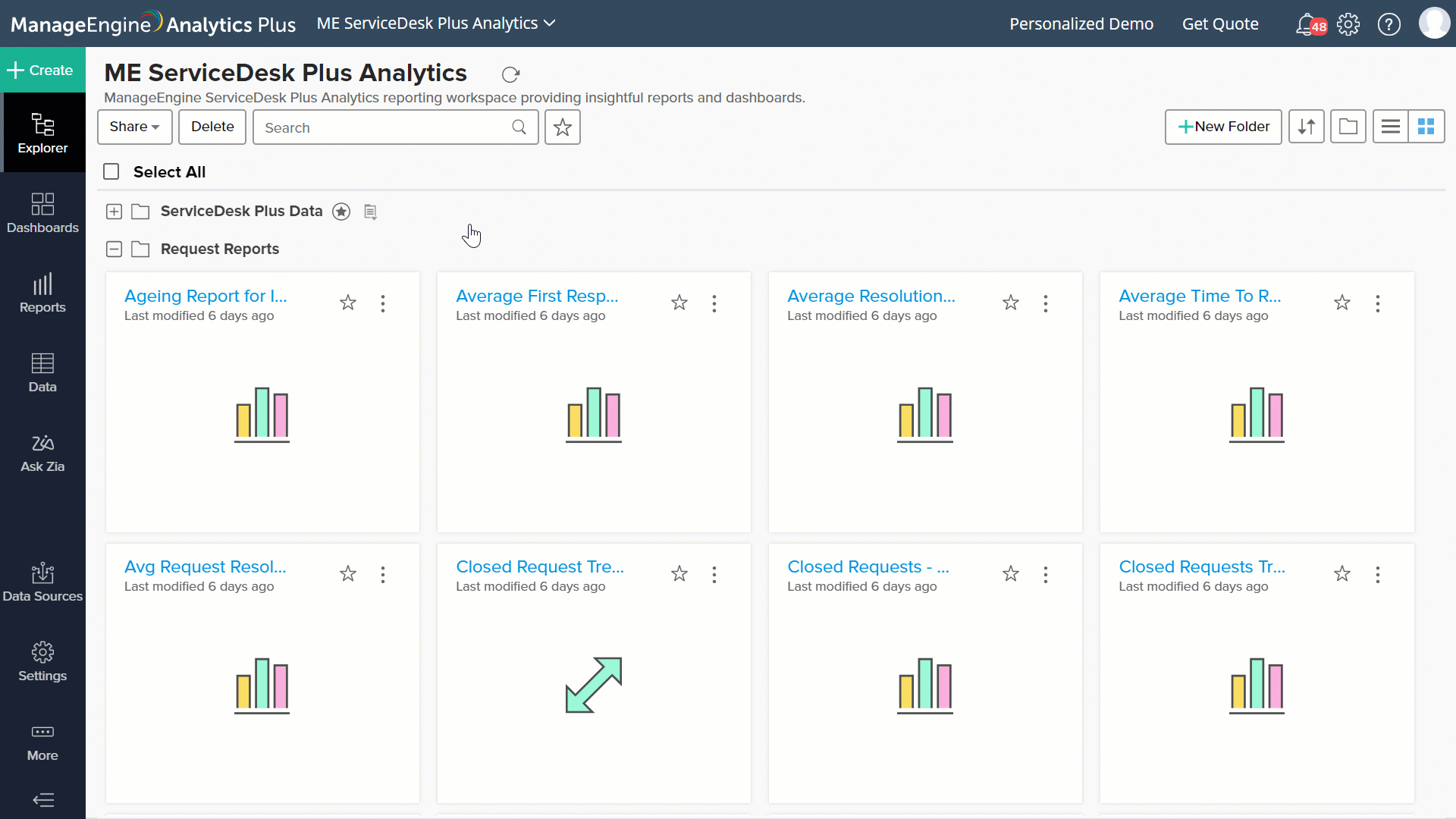Click in the Search field
This screenshot has width=1456, height=819.
tap(383, 127)
